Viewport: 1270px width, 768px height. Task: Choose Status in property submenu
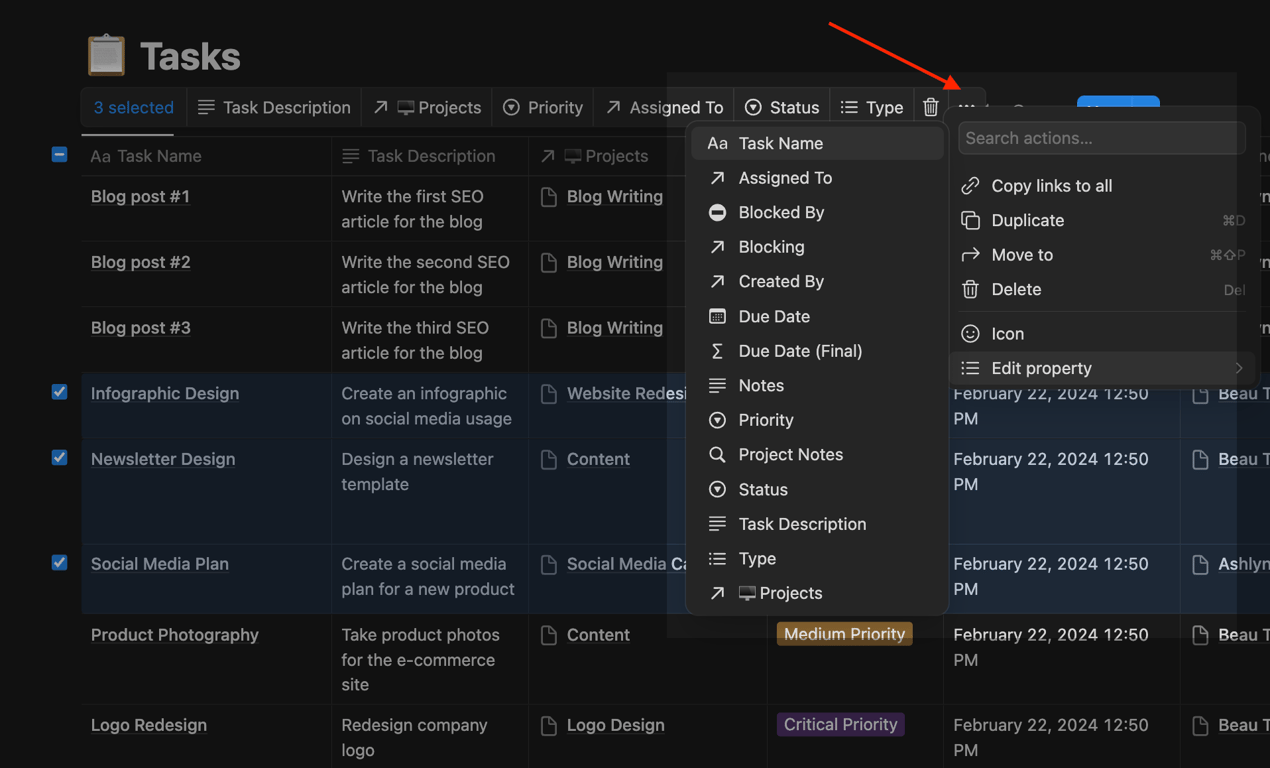(817, 489)
